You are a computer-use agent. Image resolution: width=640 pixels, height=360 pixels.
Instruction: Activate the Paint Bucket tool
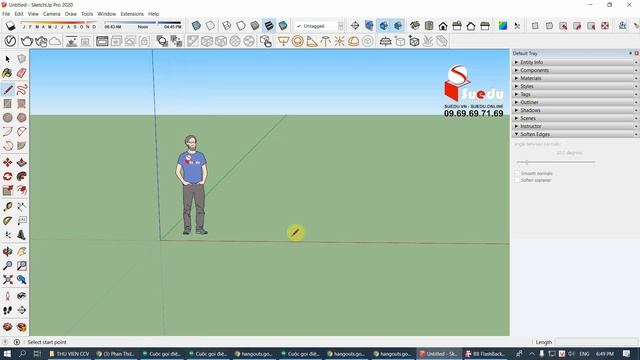pyautogui.click(x=7, y=73)
